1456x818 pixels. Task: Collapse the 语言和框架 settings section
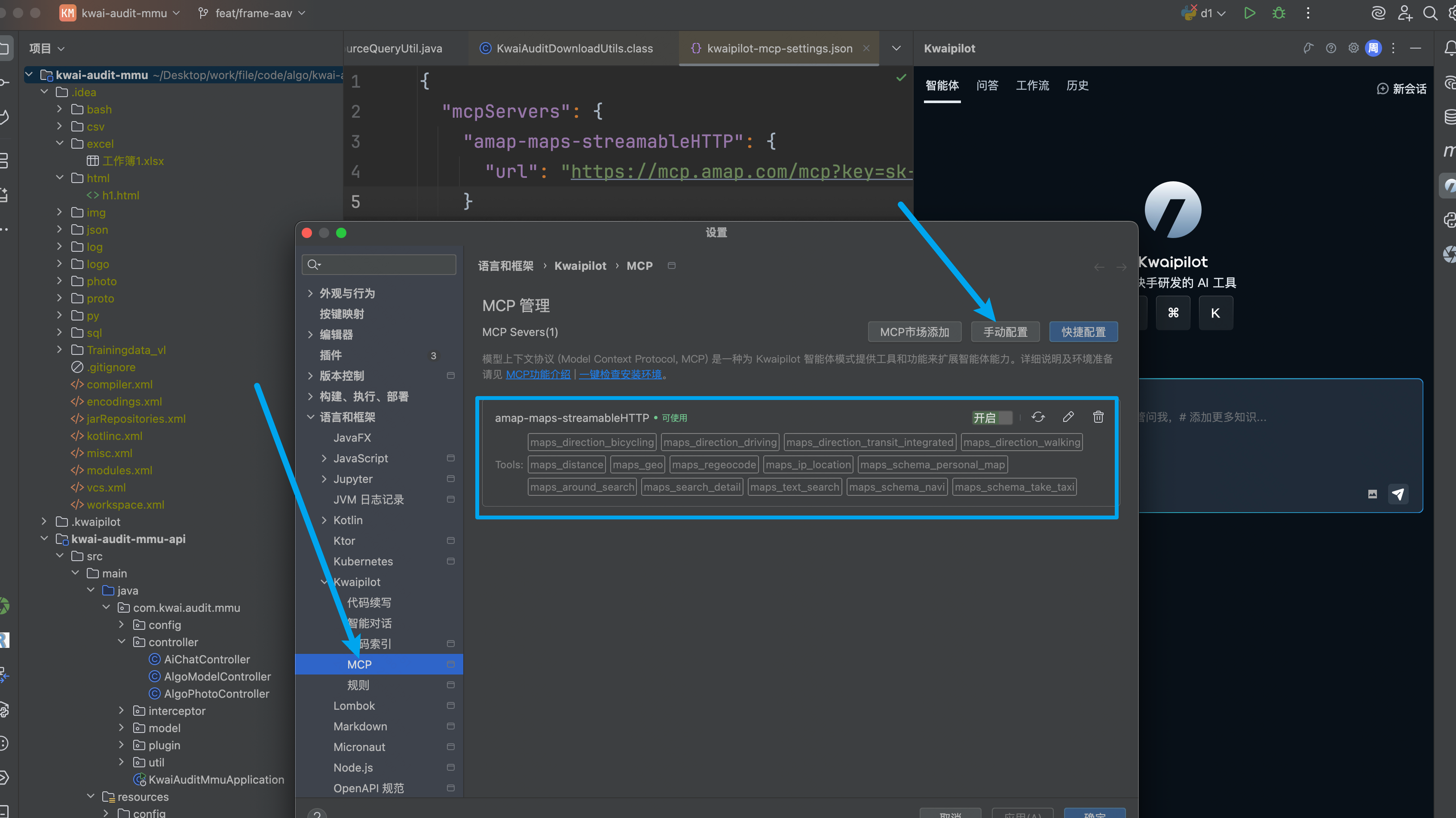[x=310, y=417]
